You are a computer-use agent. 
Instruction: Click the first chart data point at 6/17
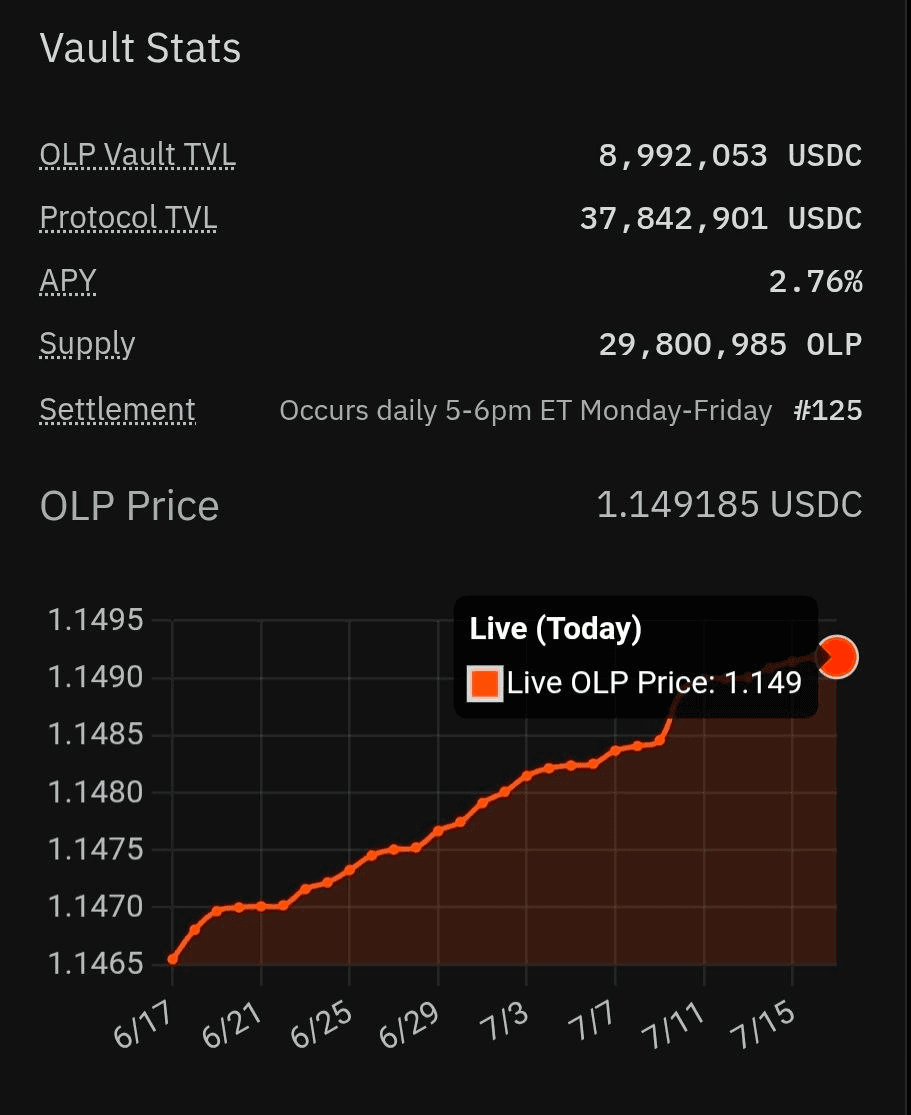173,959
